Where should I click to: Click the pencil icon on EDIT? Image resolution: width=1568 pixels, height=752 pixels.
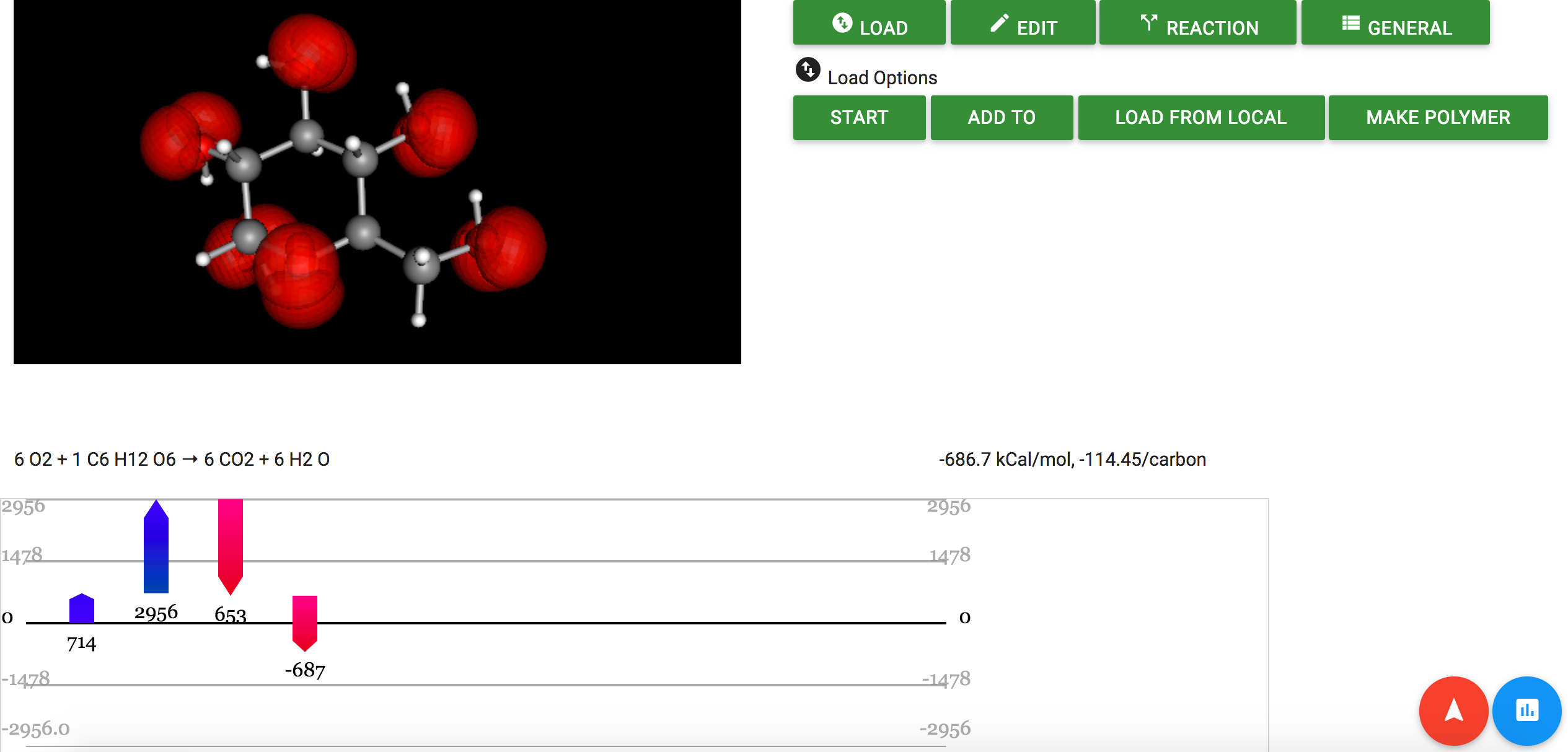click(998, 24)
